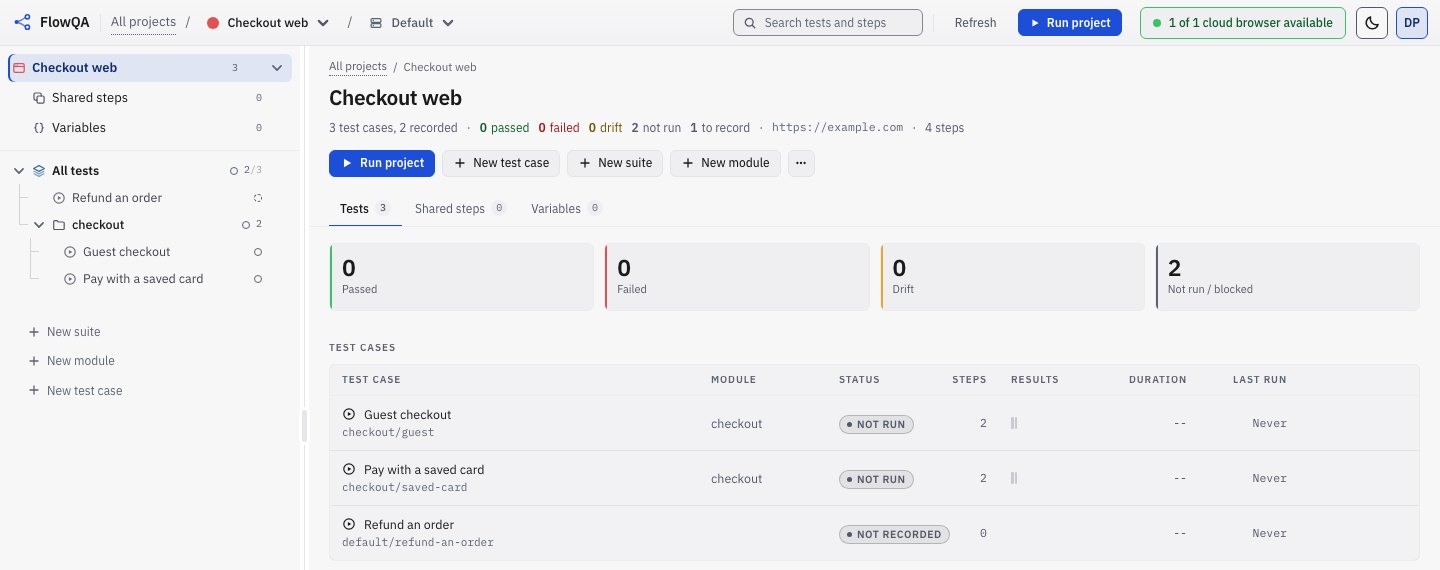The width and height of the screenshot is (1440, 570).
Task: Click Run project button below page title
Action: pyautogui.click(x=382, y=163)
